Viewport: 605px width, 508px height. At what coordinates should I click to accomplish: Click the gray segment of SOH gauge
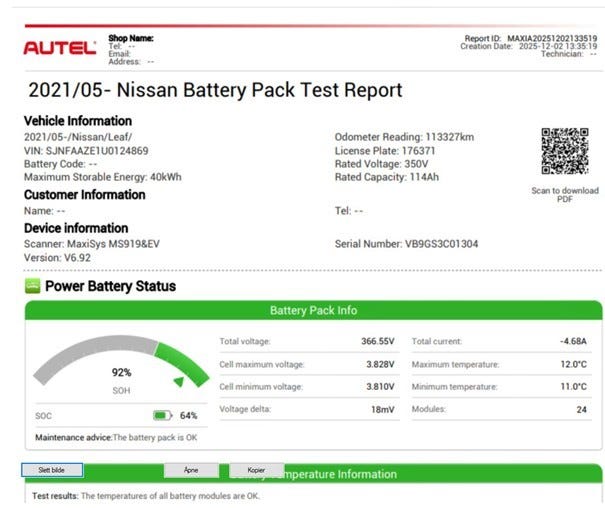pyautogui.click(x=93, y=353)
